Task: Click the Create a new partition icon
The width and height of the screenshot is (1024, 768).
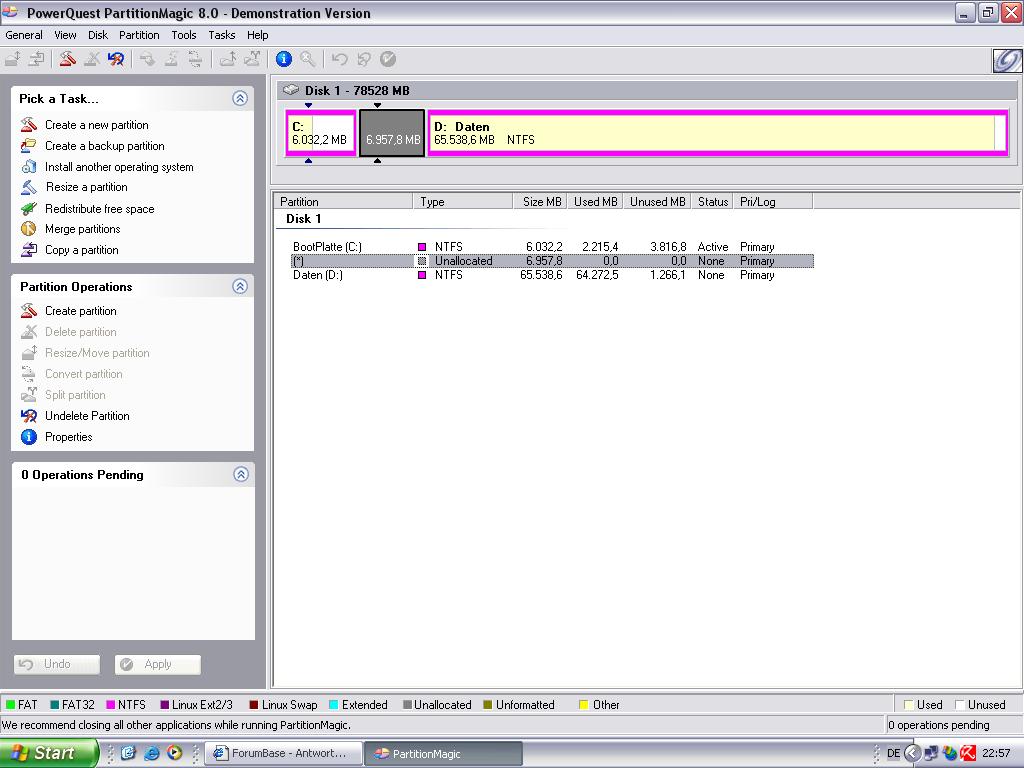Action: point(29,124)
